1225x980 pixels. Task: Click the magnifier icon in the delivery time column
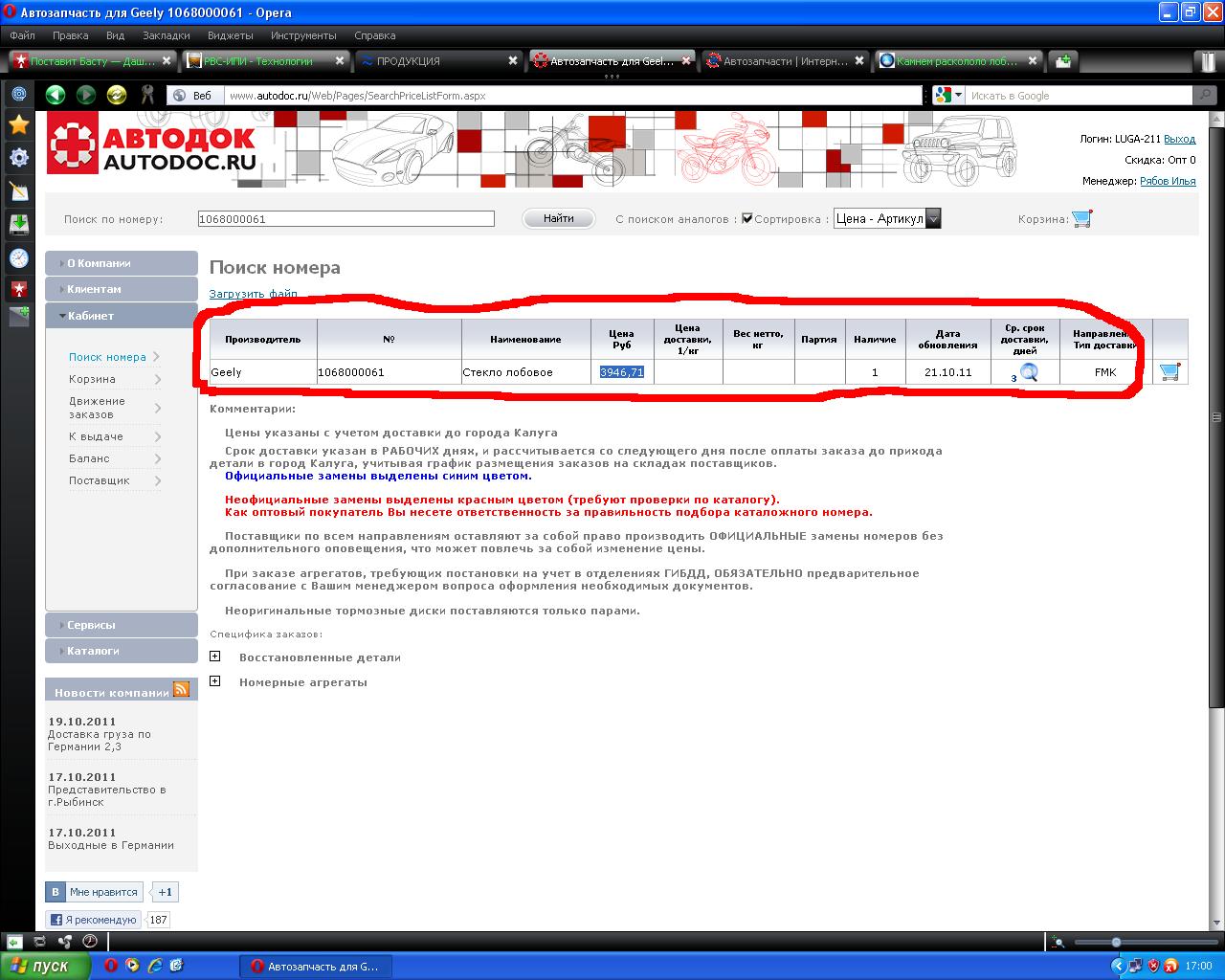[1029, 372]
